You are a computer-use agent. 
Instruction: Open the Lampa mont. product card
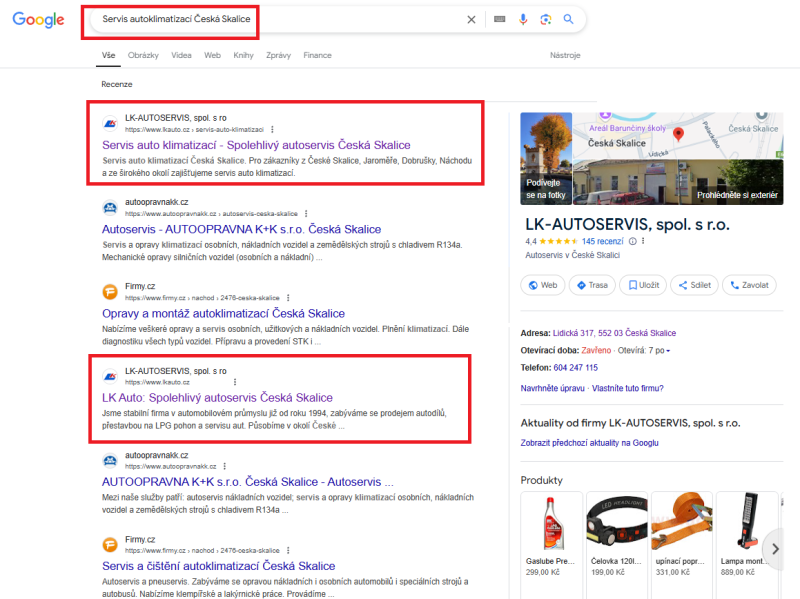pos(747,545)
